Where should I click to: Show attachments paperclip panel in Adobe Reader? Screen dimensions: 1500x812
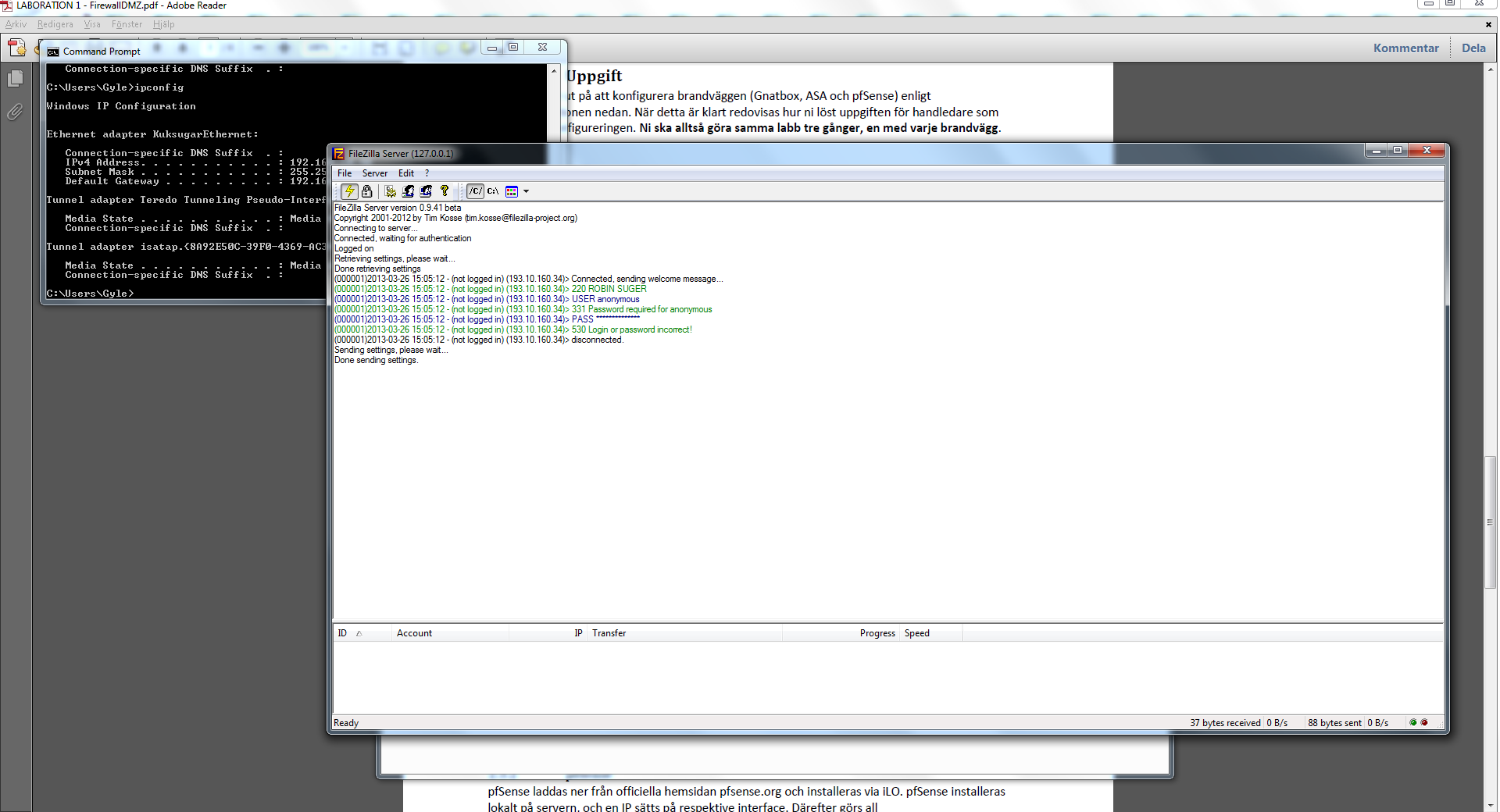(15, 112)
